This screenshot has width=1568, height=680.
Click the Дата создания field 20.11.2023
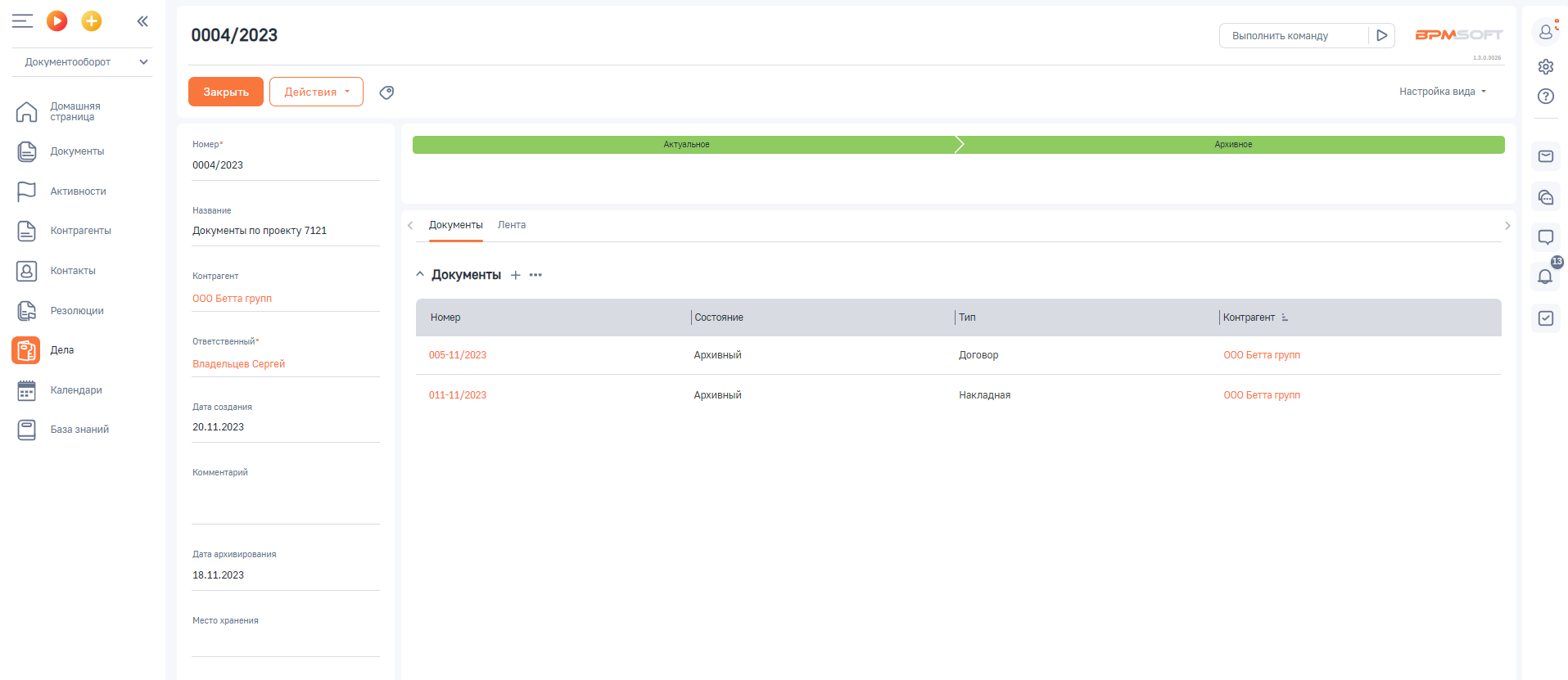coord(286,427)
